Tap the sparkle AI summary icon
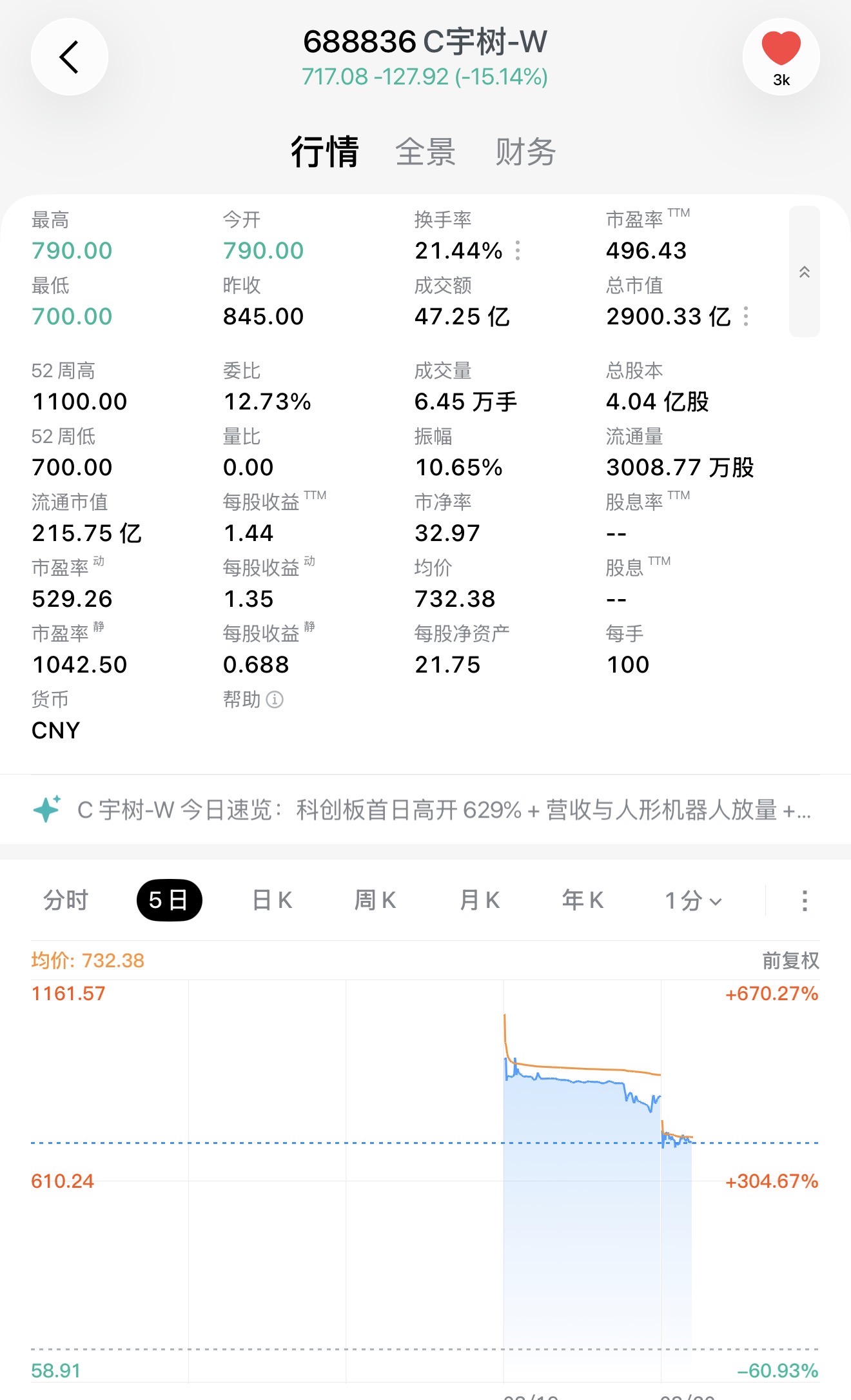 [47, 809]
